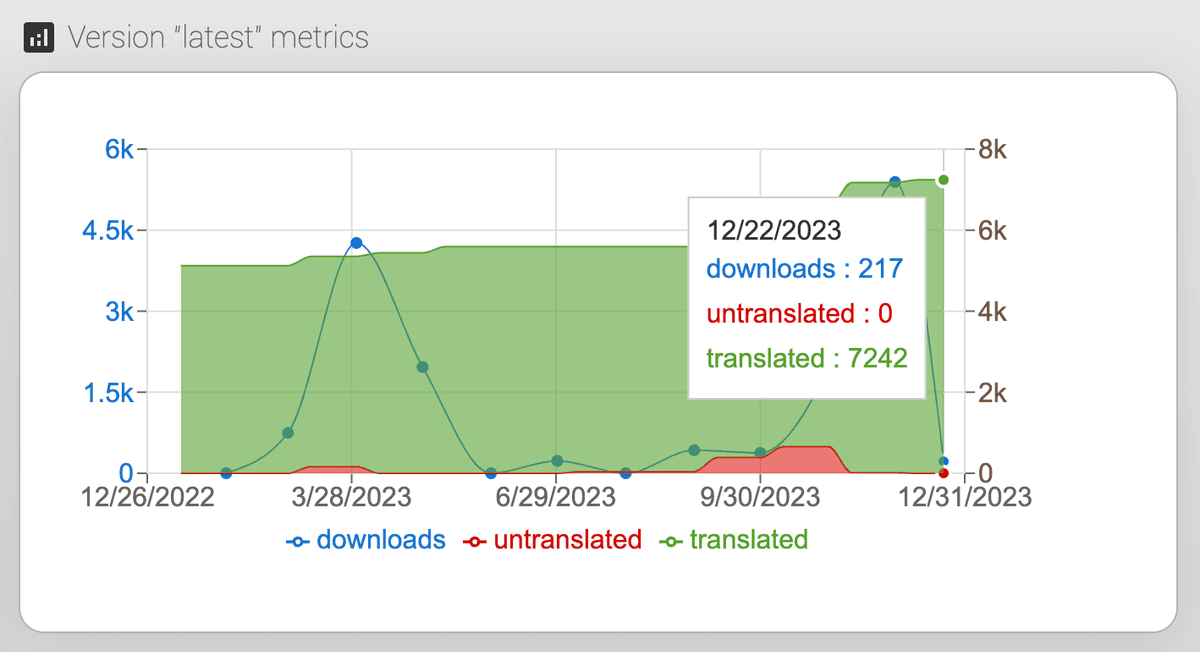Screen dimensions: 1200x652
Task: Click the "Version latest metrics" heading text
Action: pos(218,38)
